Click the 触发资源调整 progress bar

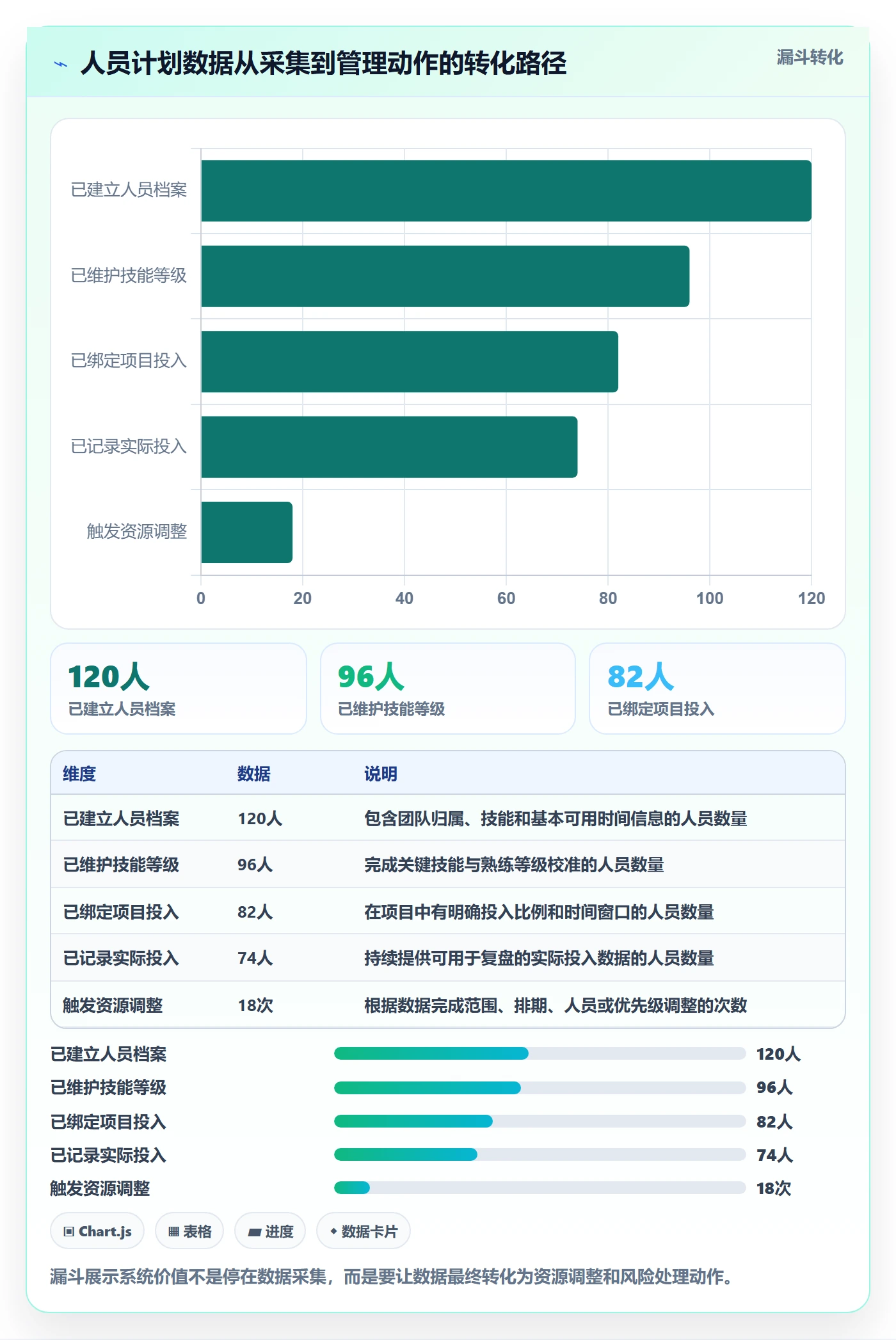540,1188
